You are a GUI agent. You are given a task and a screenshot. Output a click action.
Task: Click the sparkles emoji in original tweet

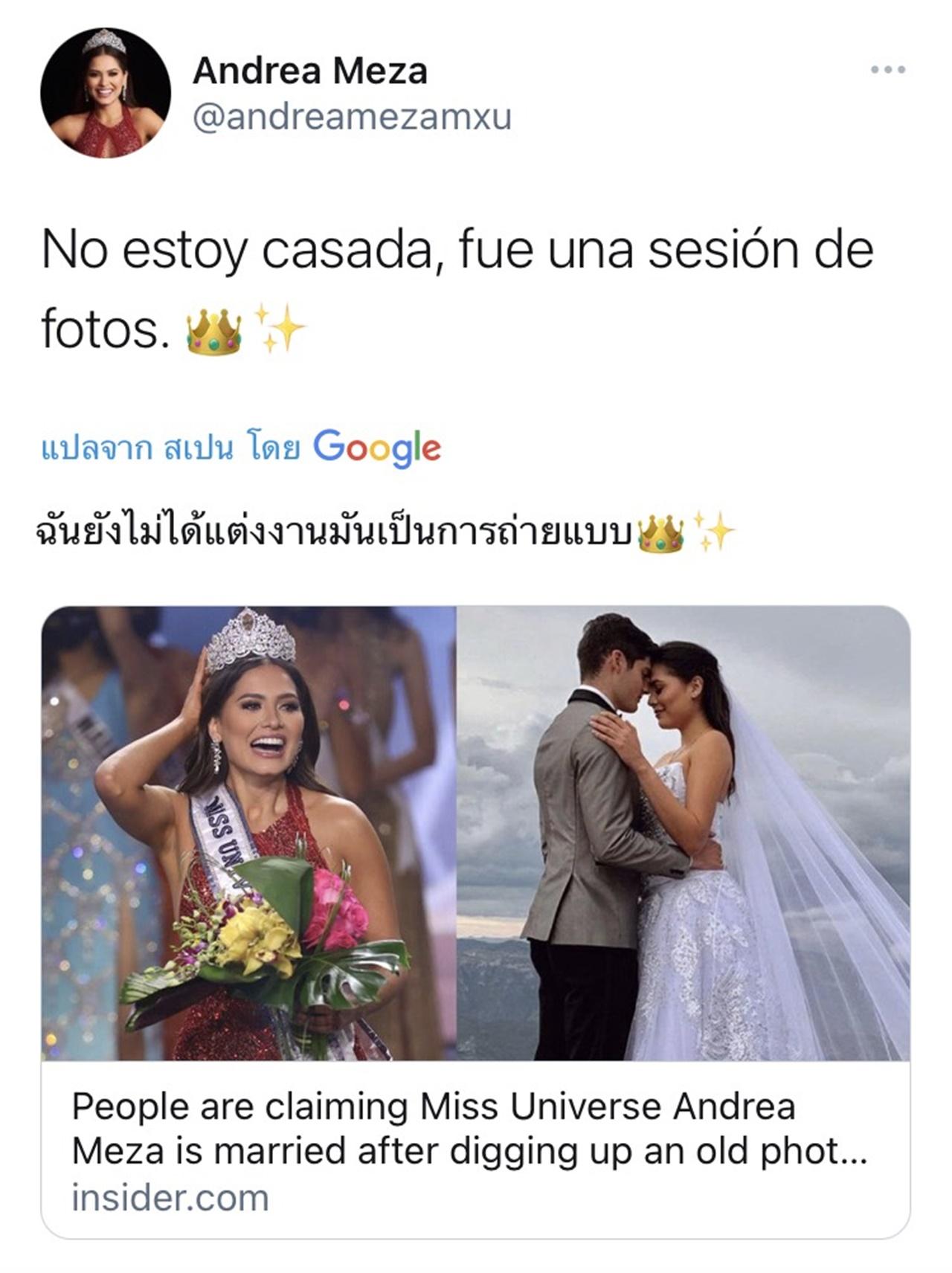[x=278, y=327]
